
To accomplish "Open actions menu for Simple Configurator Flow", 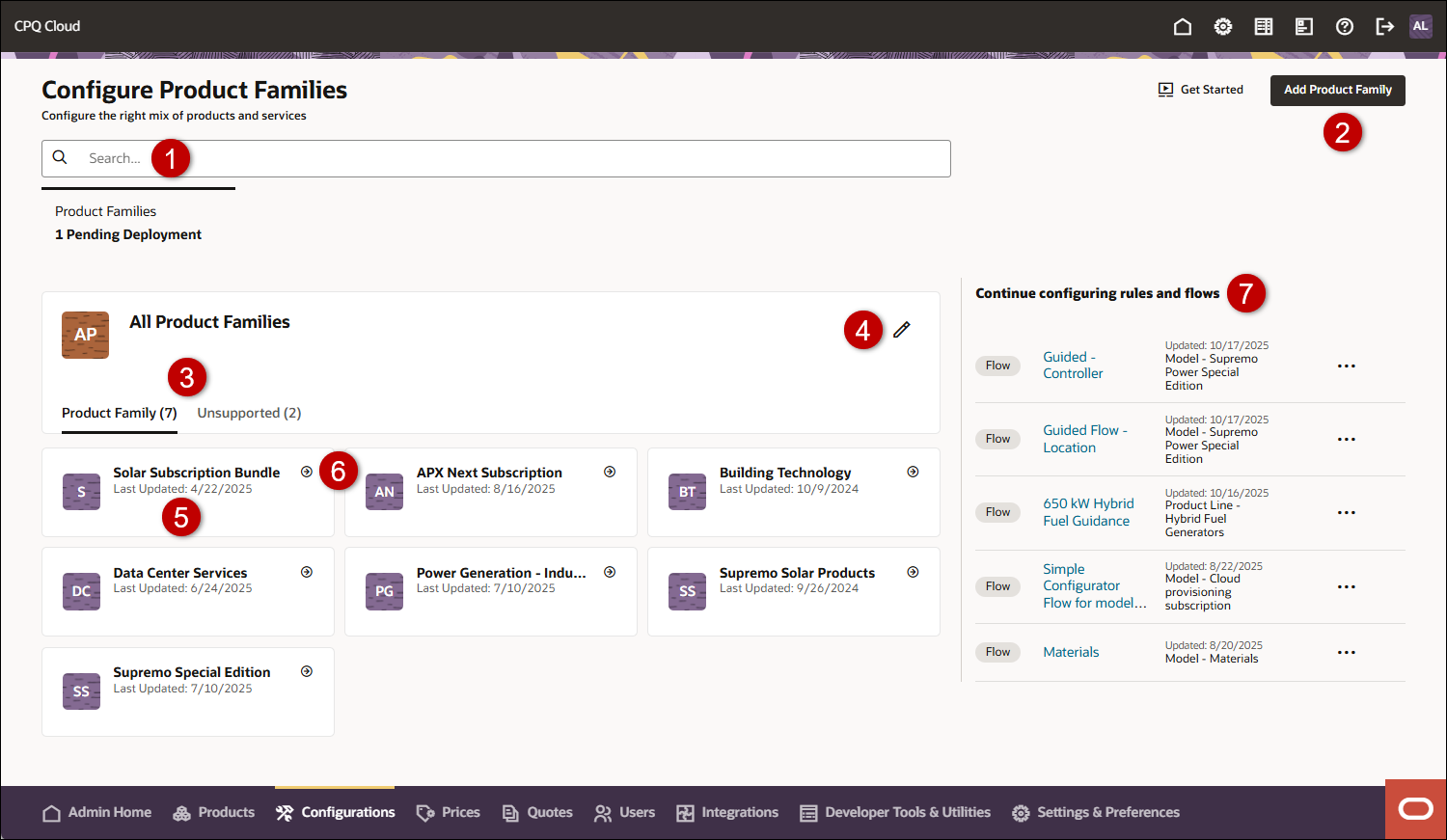I will [x=1347, y=586].
